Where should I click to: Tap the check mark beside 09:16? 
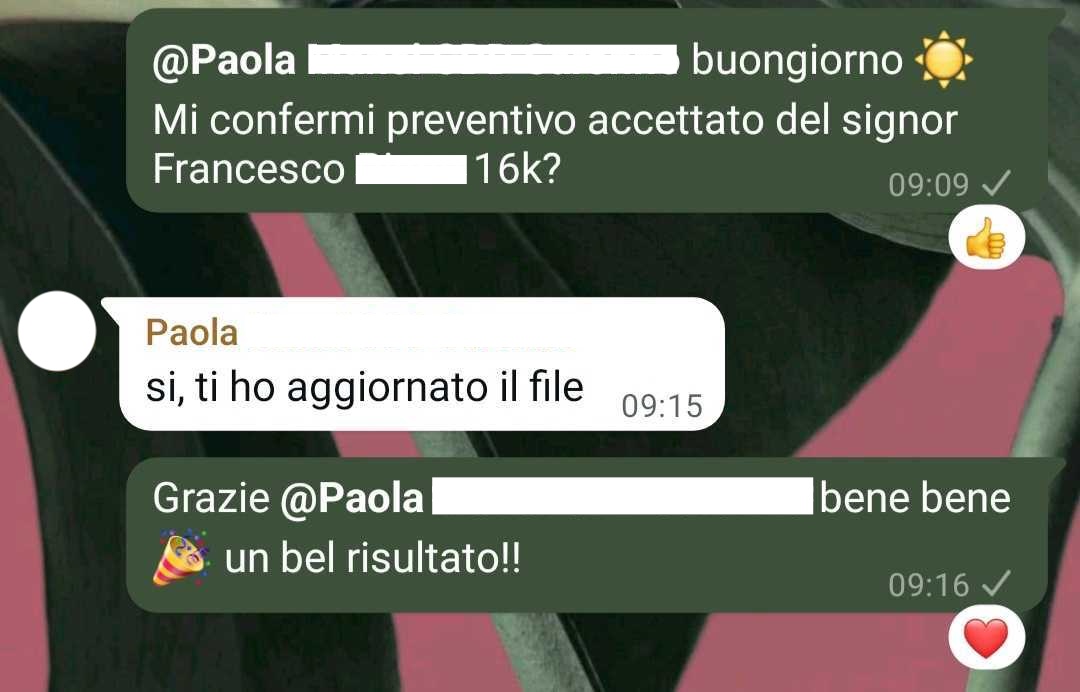(995, 584)
